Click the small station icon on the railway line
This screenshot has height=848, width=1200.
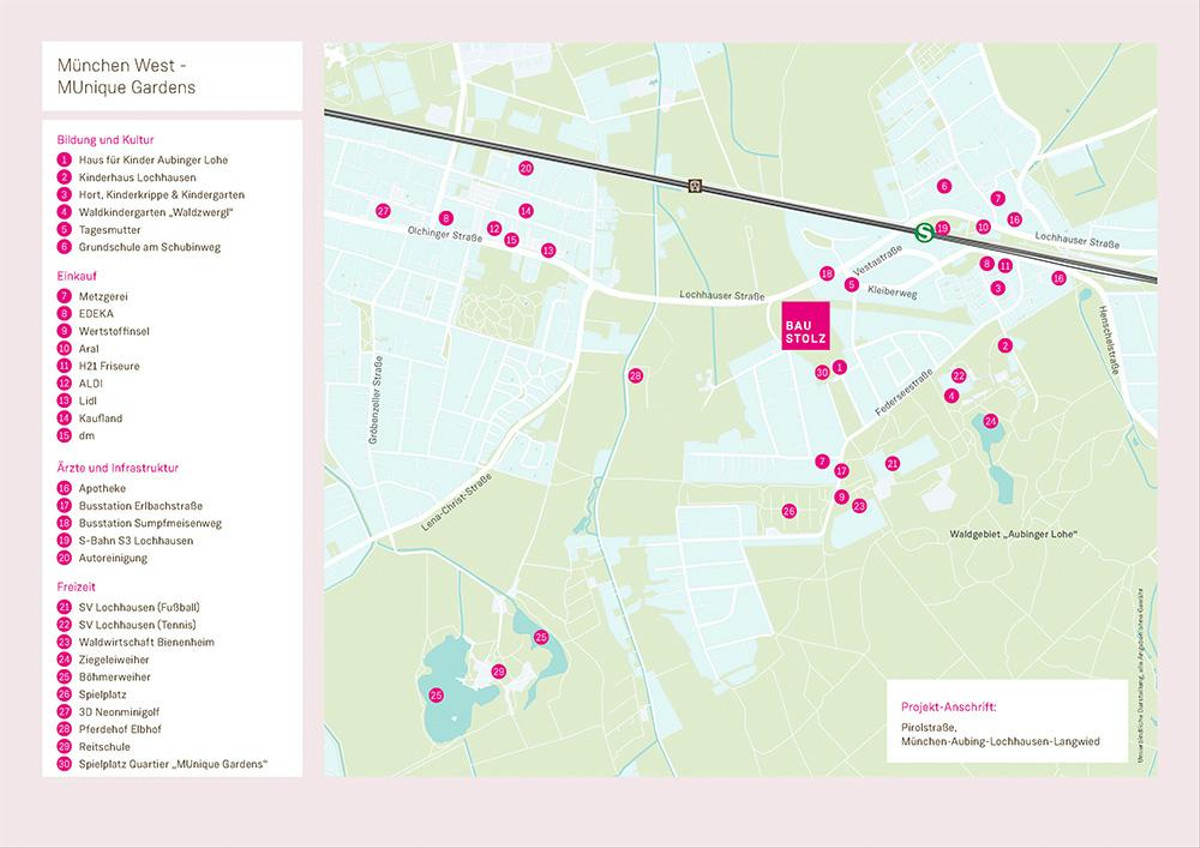694,186
